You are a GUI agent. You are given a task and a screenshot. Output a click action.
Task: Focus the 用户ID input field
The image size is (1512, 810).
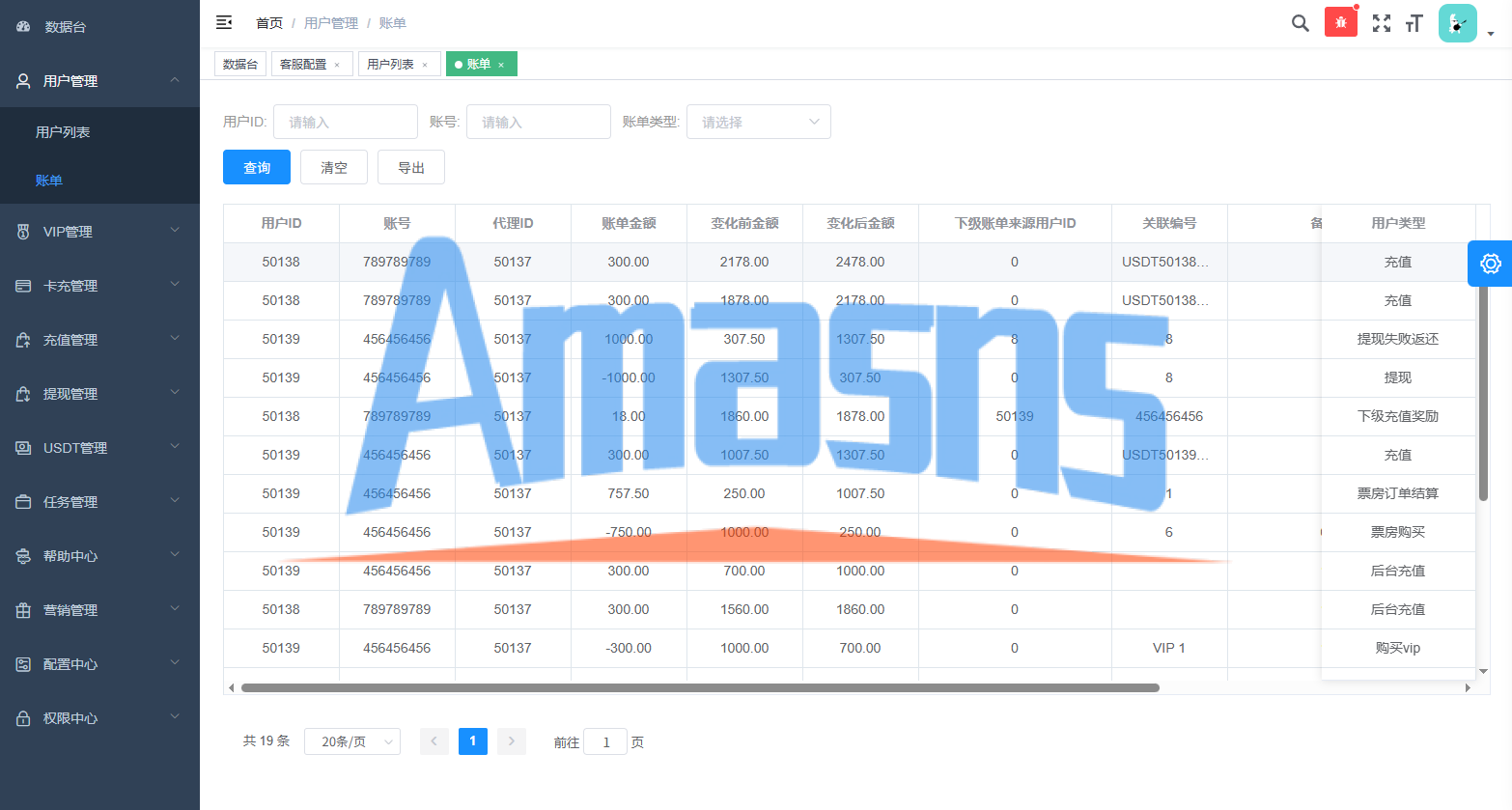[346, 122]
